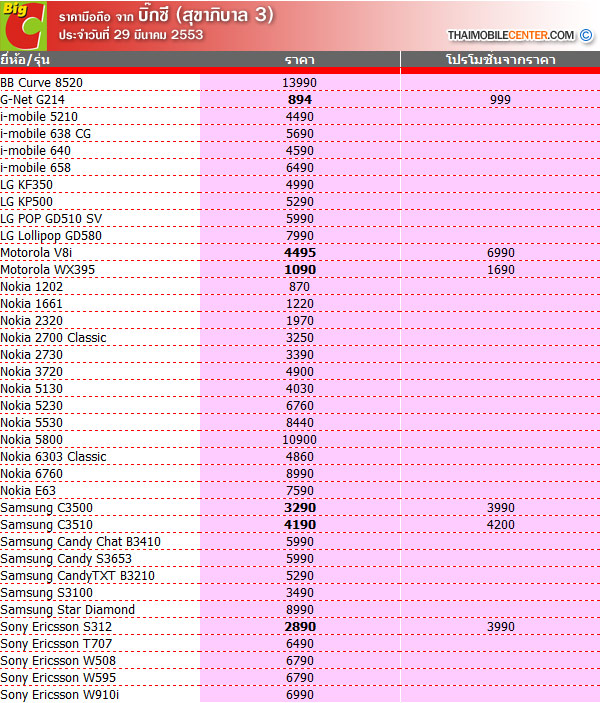Click the price 13990

pyautogui.click(x=300, y=83)
